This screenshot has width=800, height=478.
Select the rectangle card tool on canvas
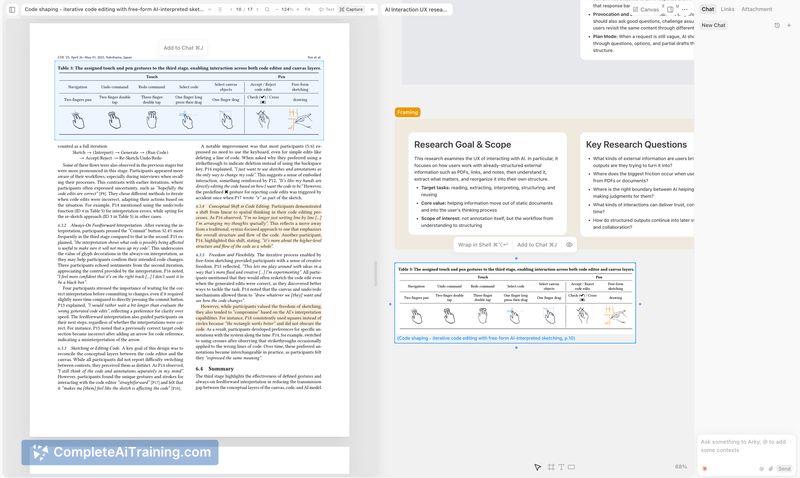[x=571, y=467]
